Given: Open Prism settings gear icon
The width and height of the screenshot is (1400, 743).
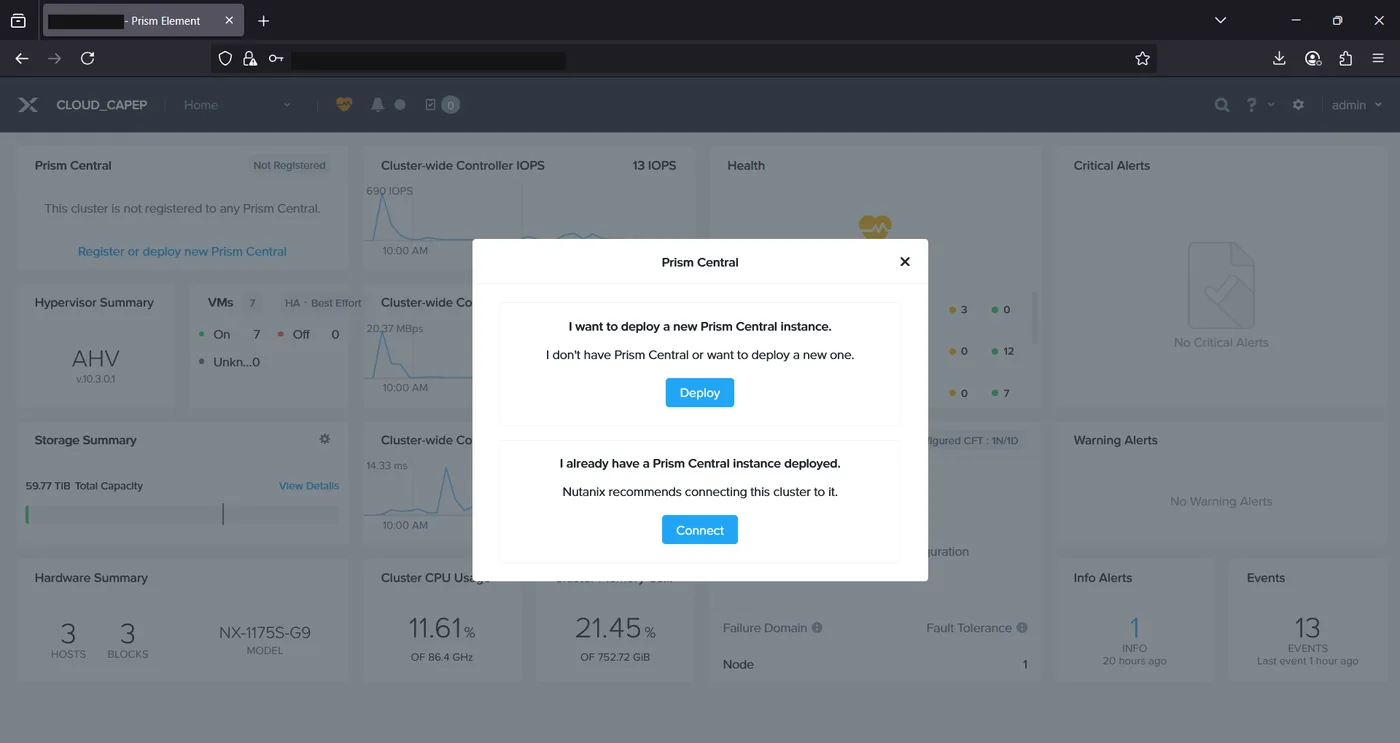Looking at the screenshot, I should tap(1298, 104).
